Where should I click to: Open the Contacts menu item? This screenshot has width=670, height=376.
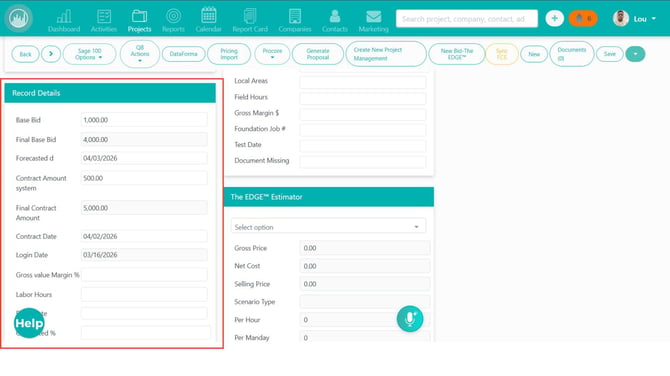335,21
